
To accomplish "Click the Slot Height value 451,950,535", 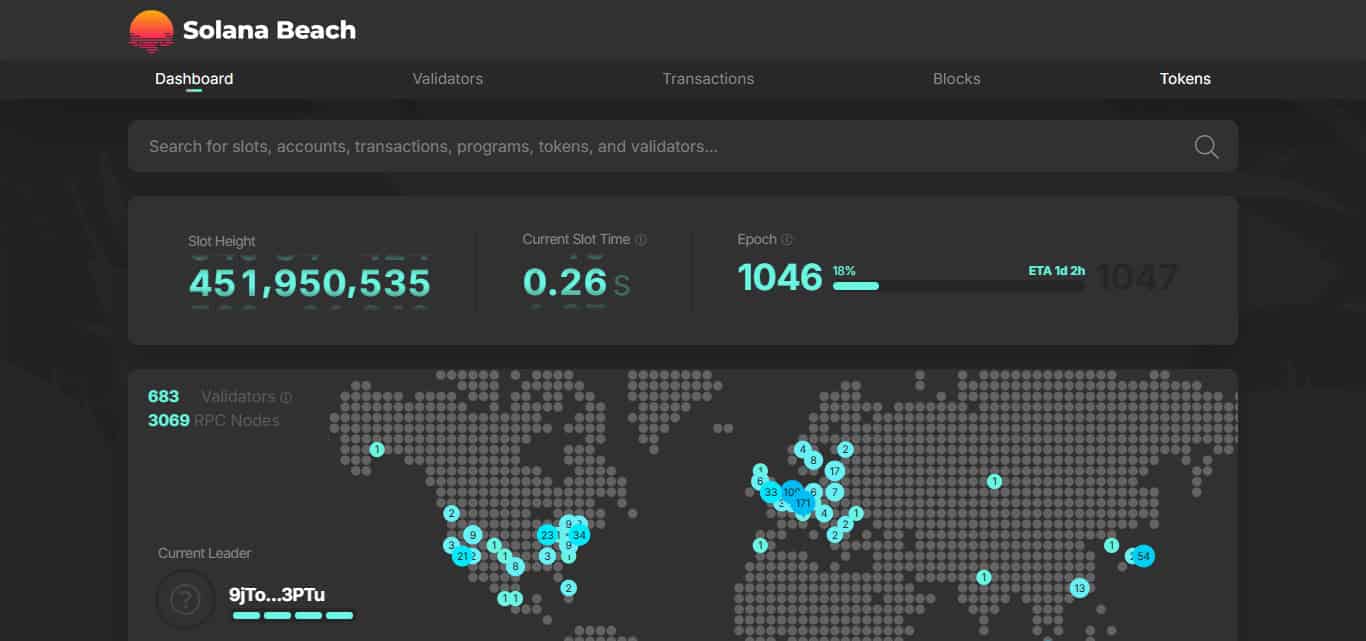I will point(310,283).
